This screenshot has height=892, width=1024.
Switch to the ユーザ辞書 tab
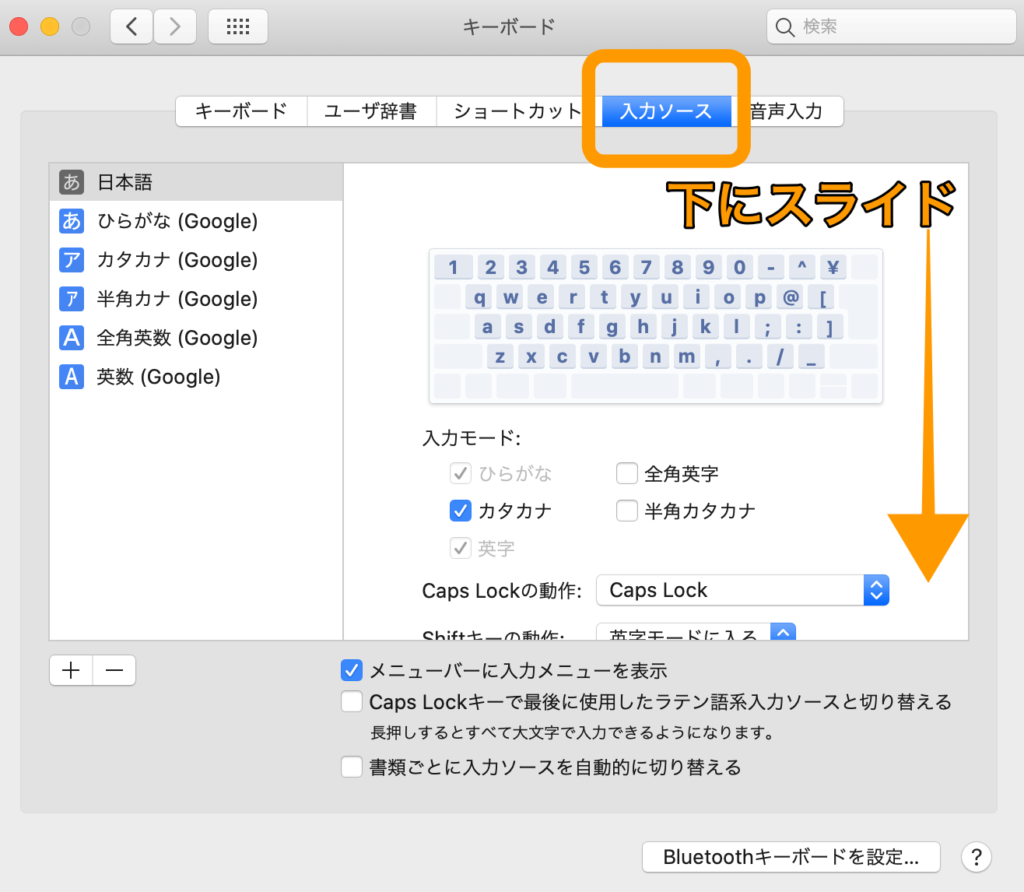tap(371, 111)
